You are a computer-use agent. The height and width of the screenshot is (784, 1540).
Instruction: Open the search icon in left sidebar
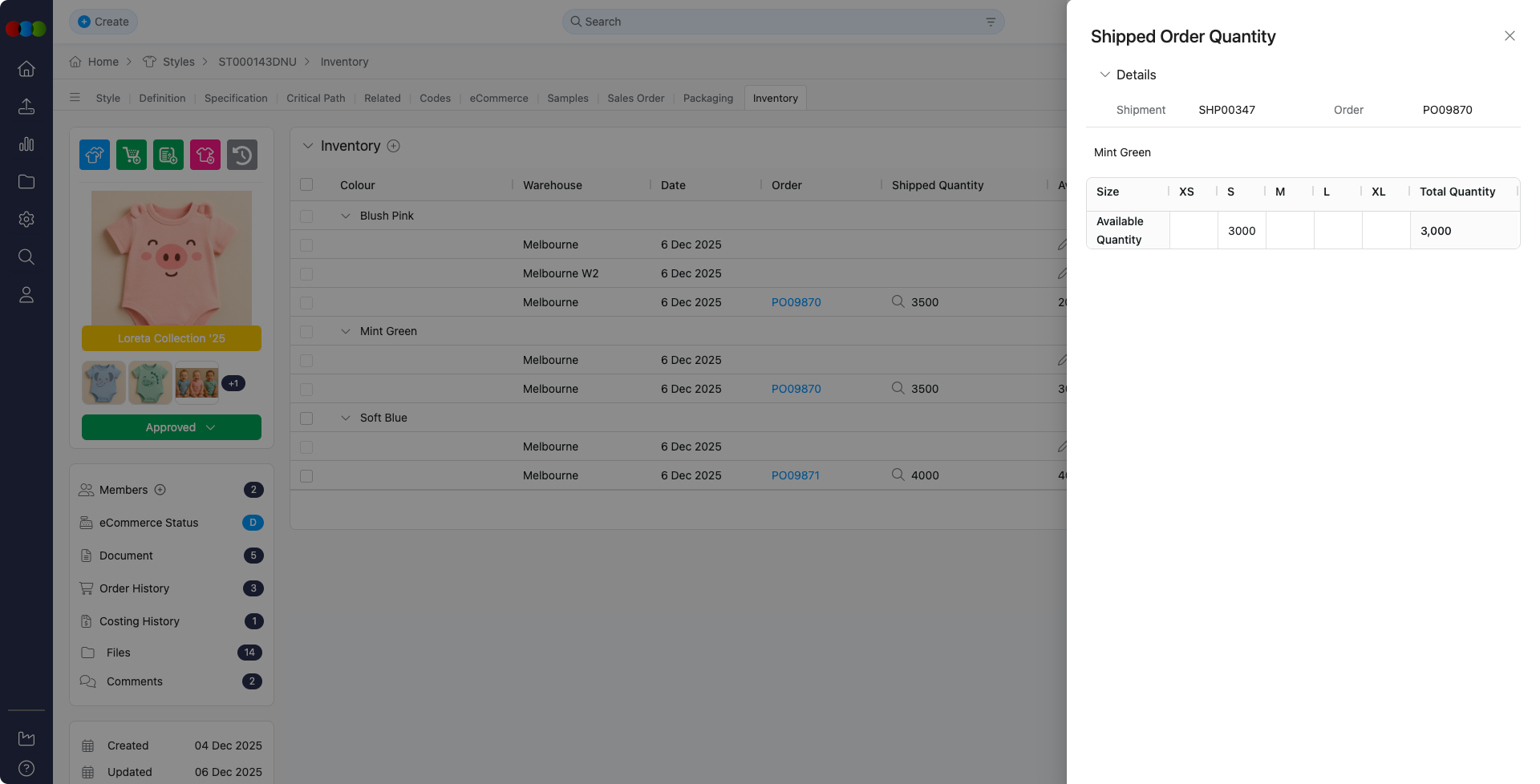(26, 257)
